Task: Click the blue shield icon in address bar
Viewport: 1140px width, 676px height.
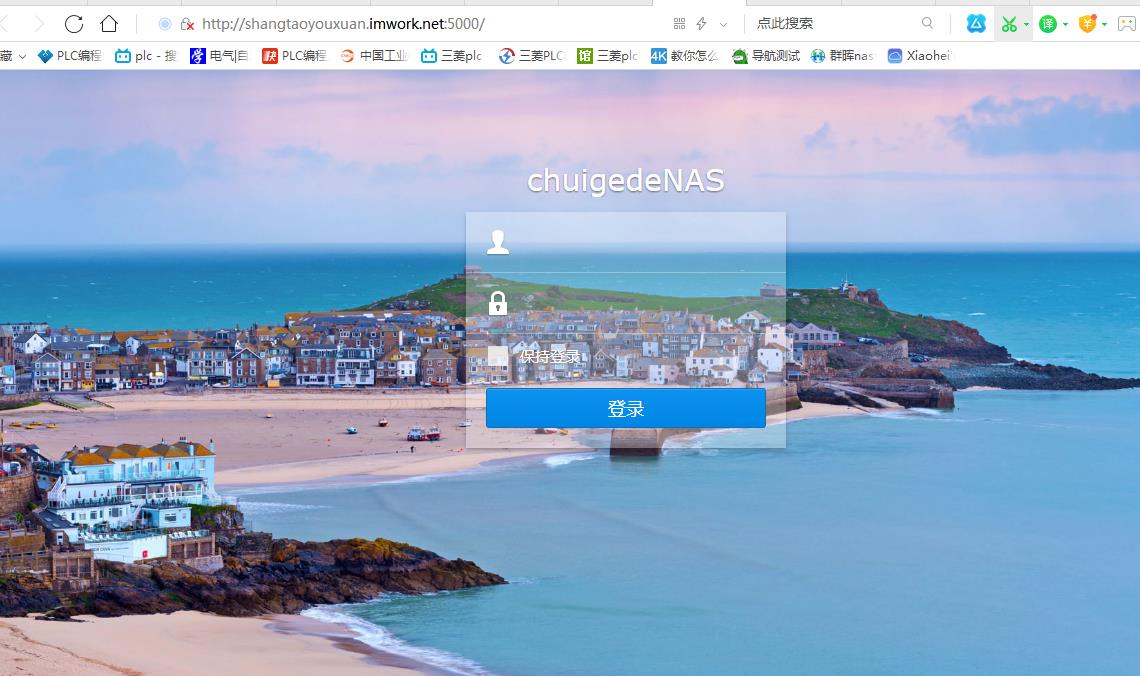Action: (165, 24)
